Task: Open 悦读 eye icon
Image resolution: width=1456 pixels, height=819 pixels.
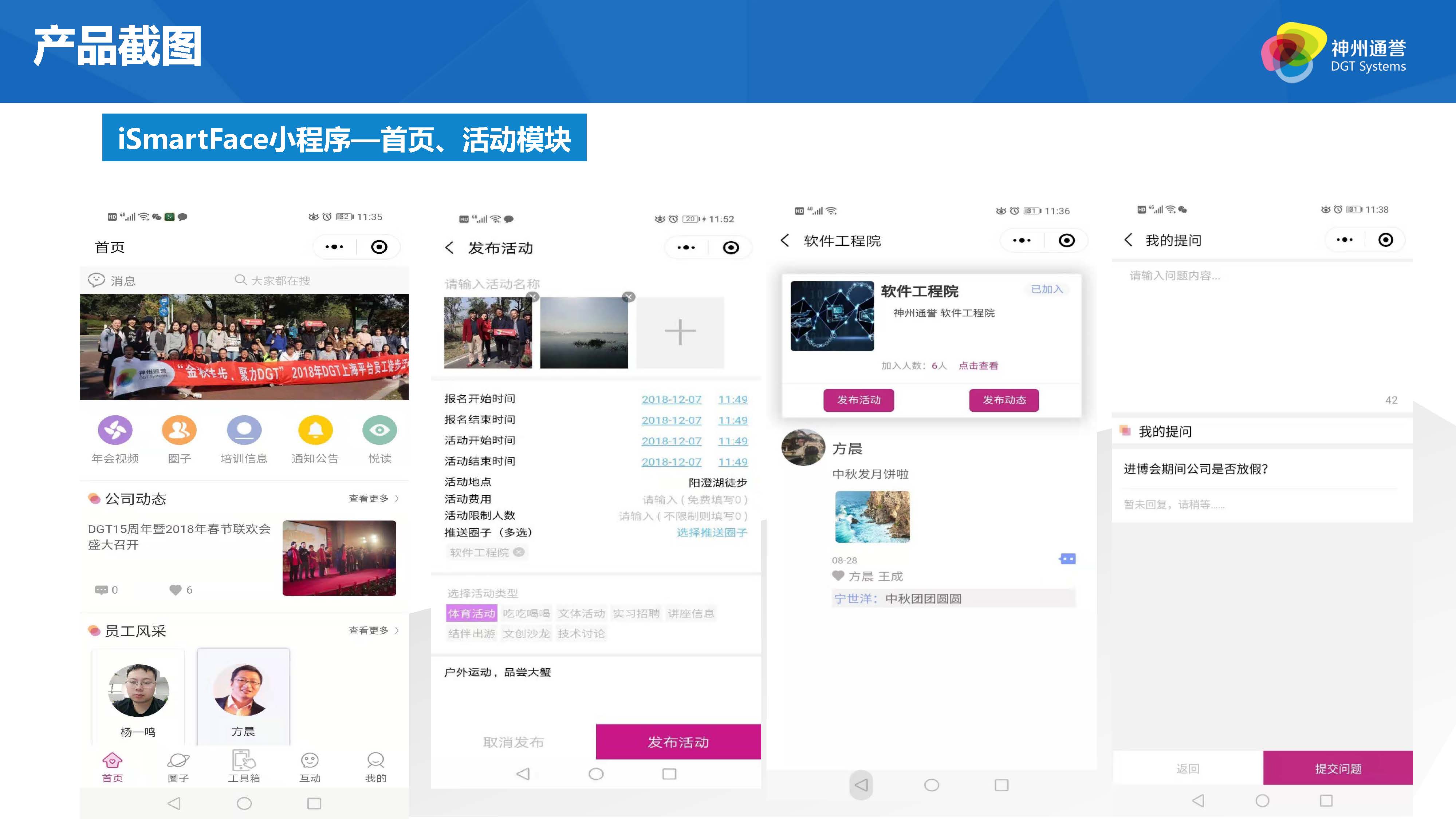Action: tap(380, 430)
